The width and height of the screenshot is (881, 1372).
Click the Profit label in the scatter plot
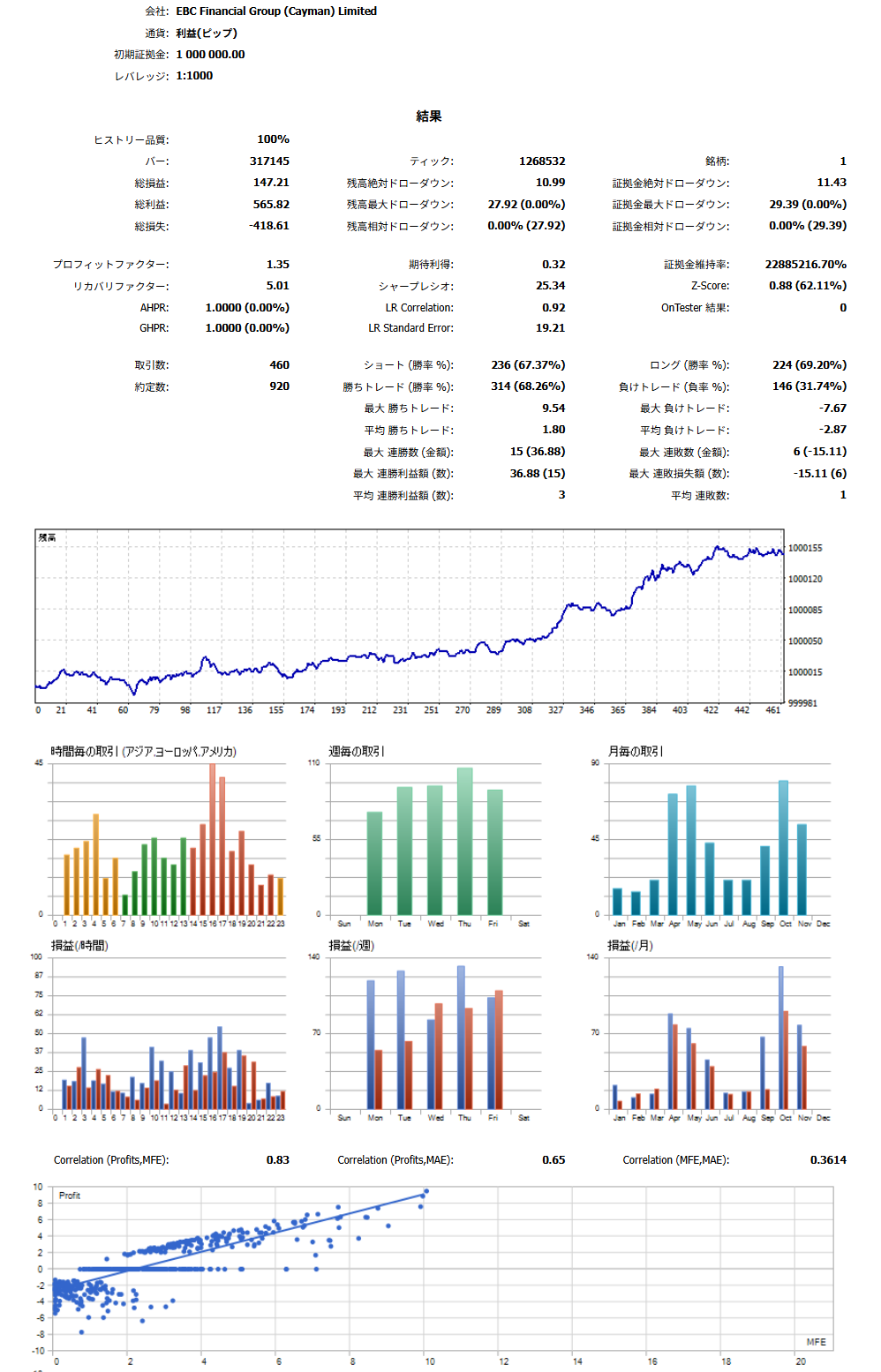[70, 1196]
